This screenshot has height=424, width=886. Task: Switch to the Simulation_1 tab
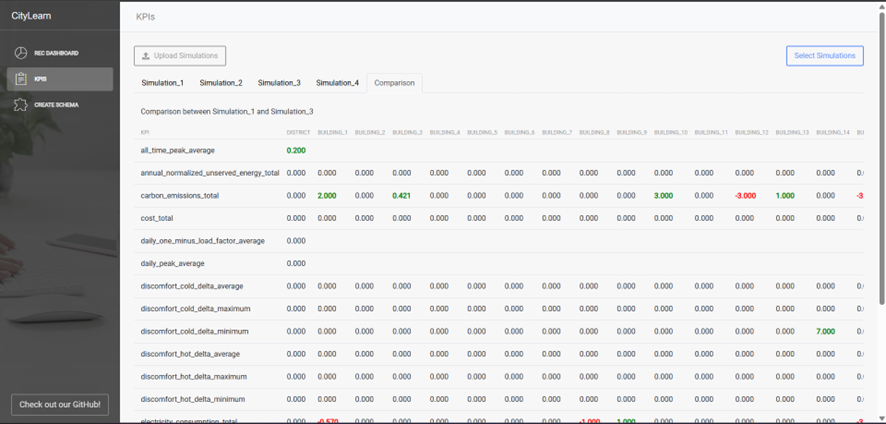pyautogui.click(x=162, y=83)
